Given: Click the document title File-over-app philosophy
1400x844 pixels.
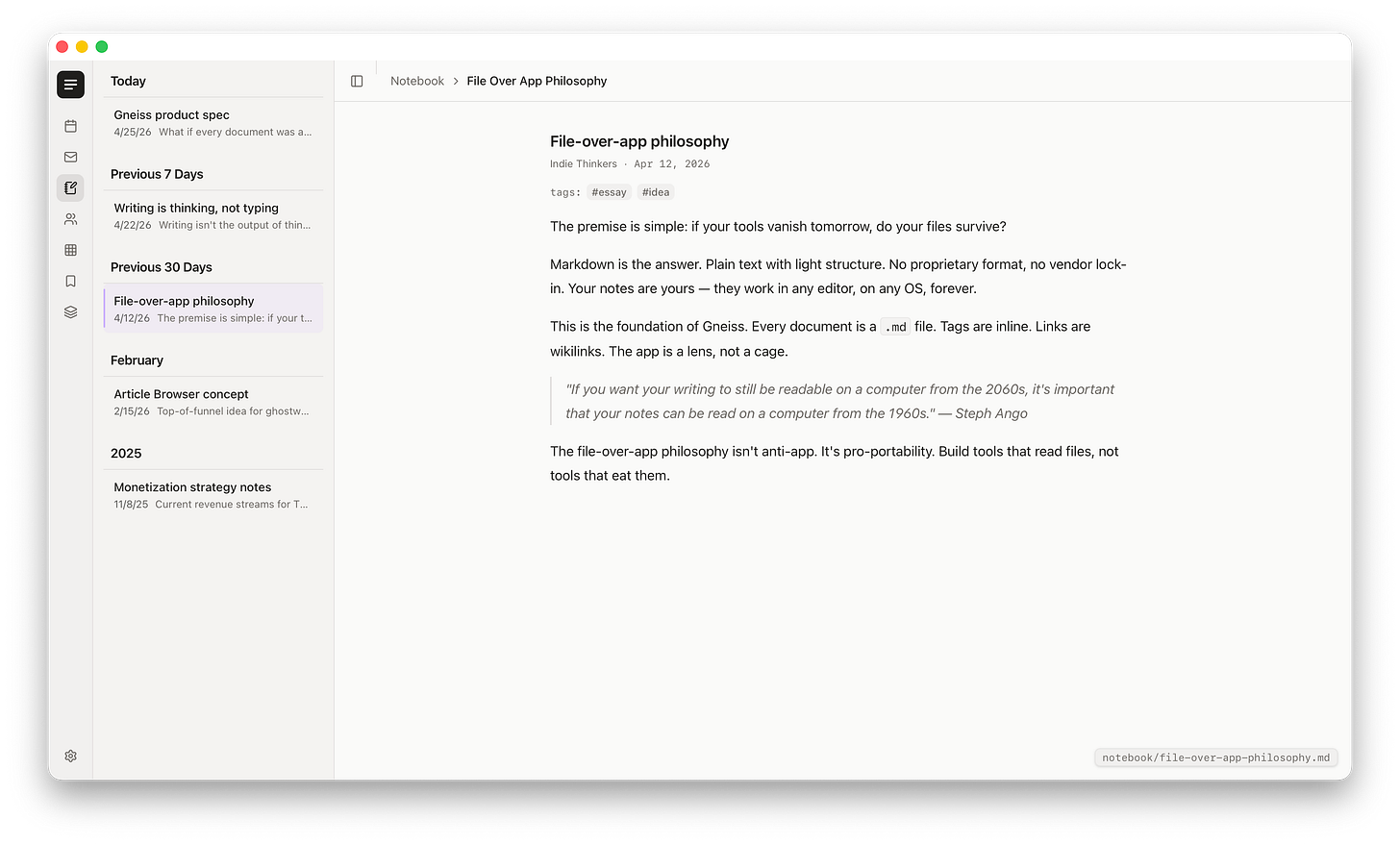Looking at the screenshot, I should point(639,141).
